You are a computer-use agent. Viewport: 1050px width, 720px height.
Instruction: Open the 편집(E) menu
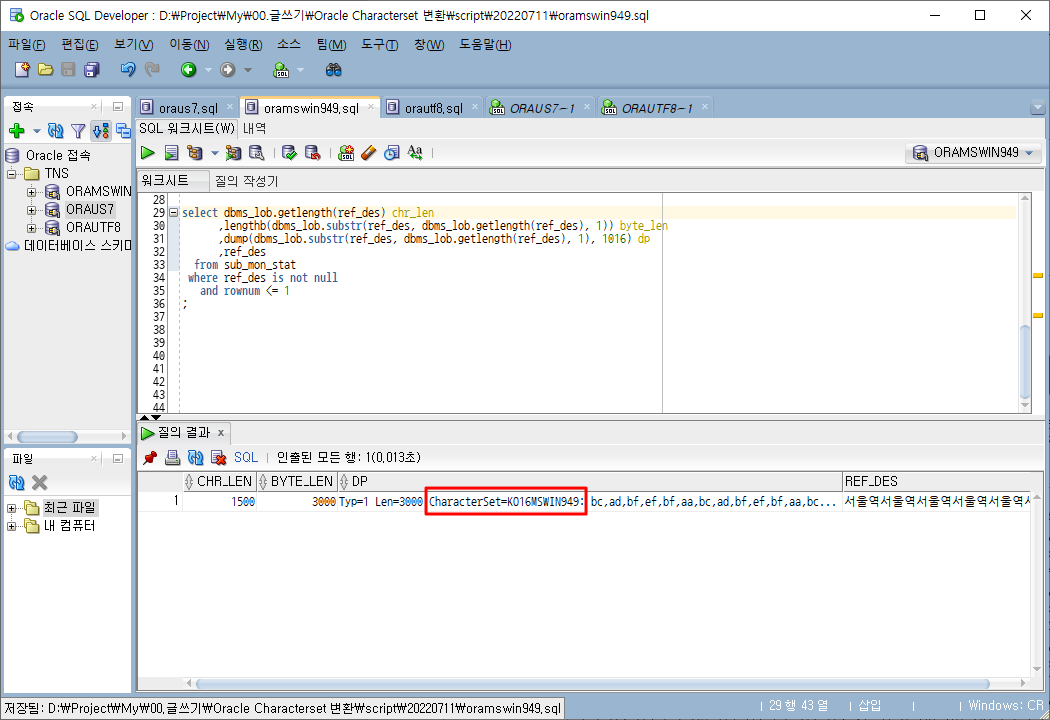(x=80, y=45)
